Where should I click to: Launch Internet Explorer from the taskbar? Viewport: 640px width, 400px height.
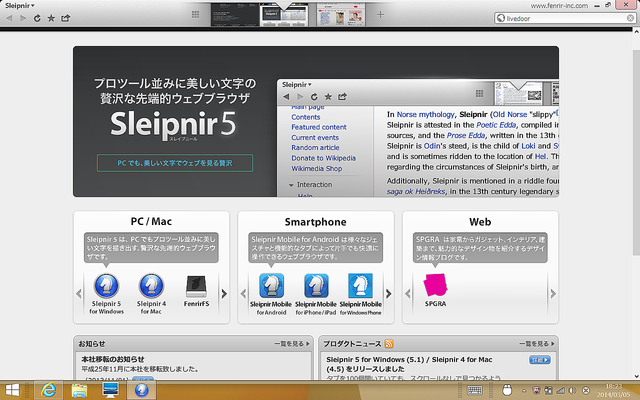(x=47, y=390)
